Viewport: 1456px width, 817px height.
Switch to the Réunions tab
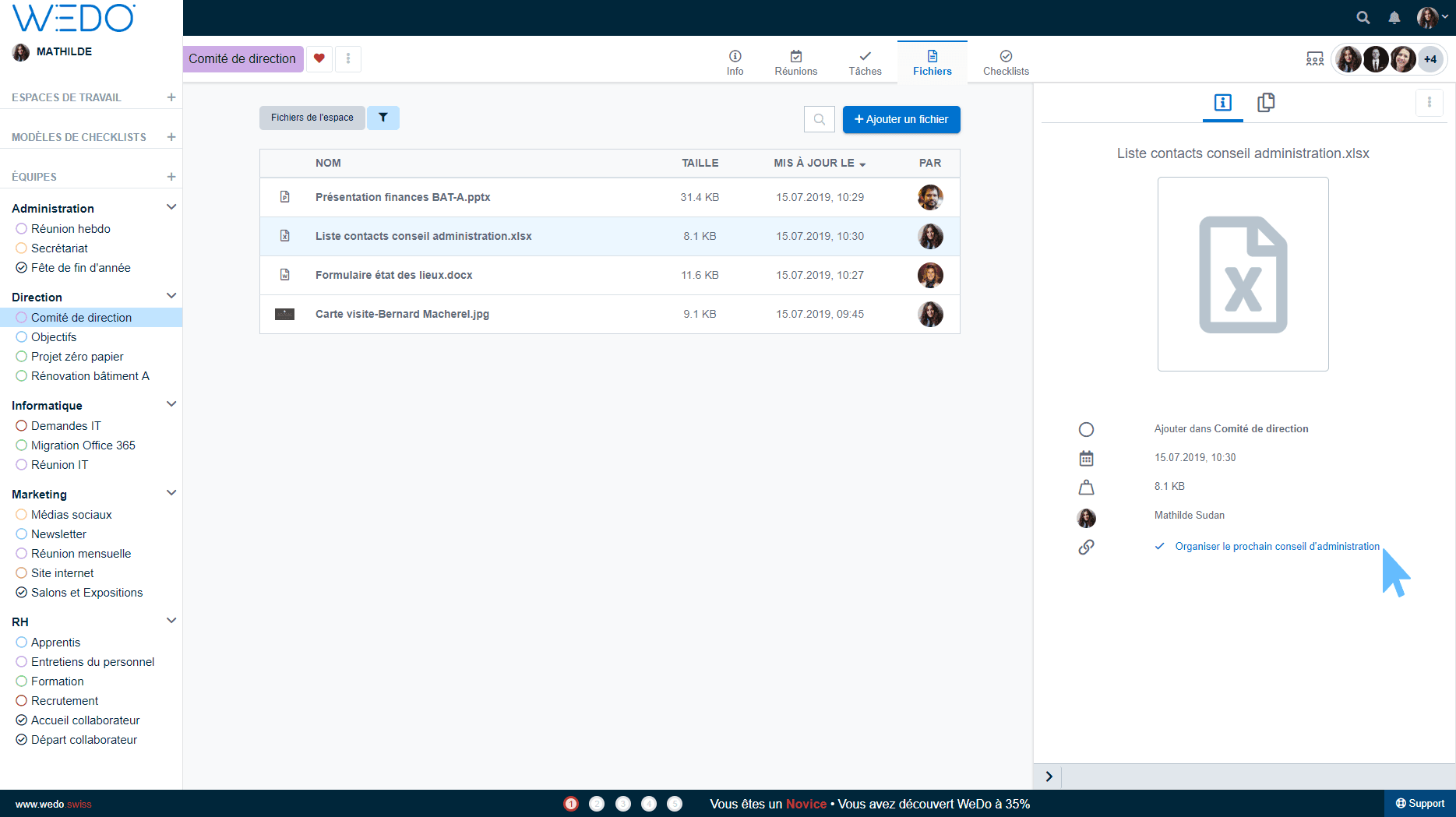[795, 62]
